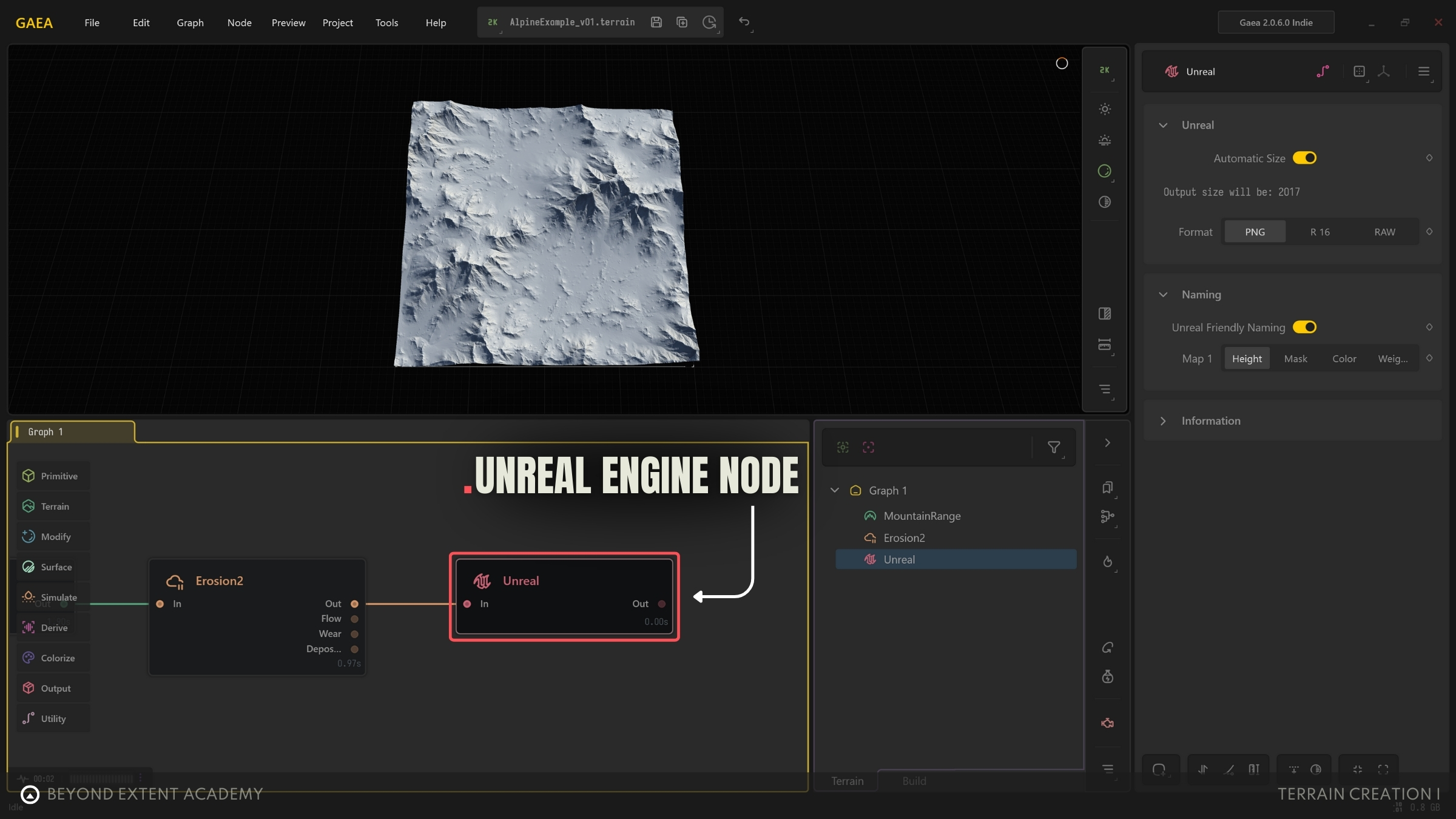Select RAW format option
Screen dimensions: 1456x819
[x=1384, y=232]
